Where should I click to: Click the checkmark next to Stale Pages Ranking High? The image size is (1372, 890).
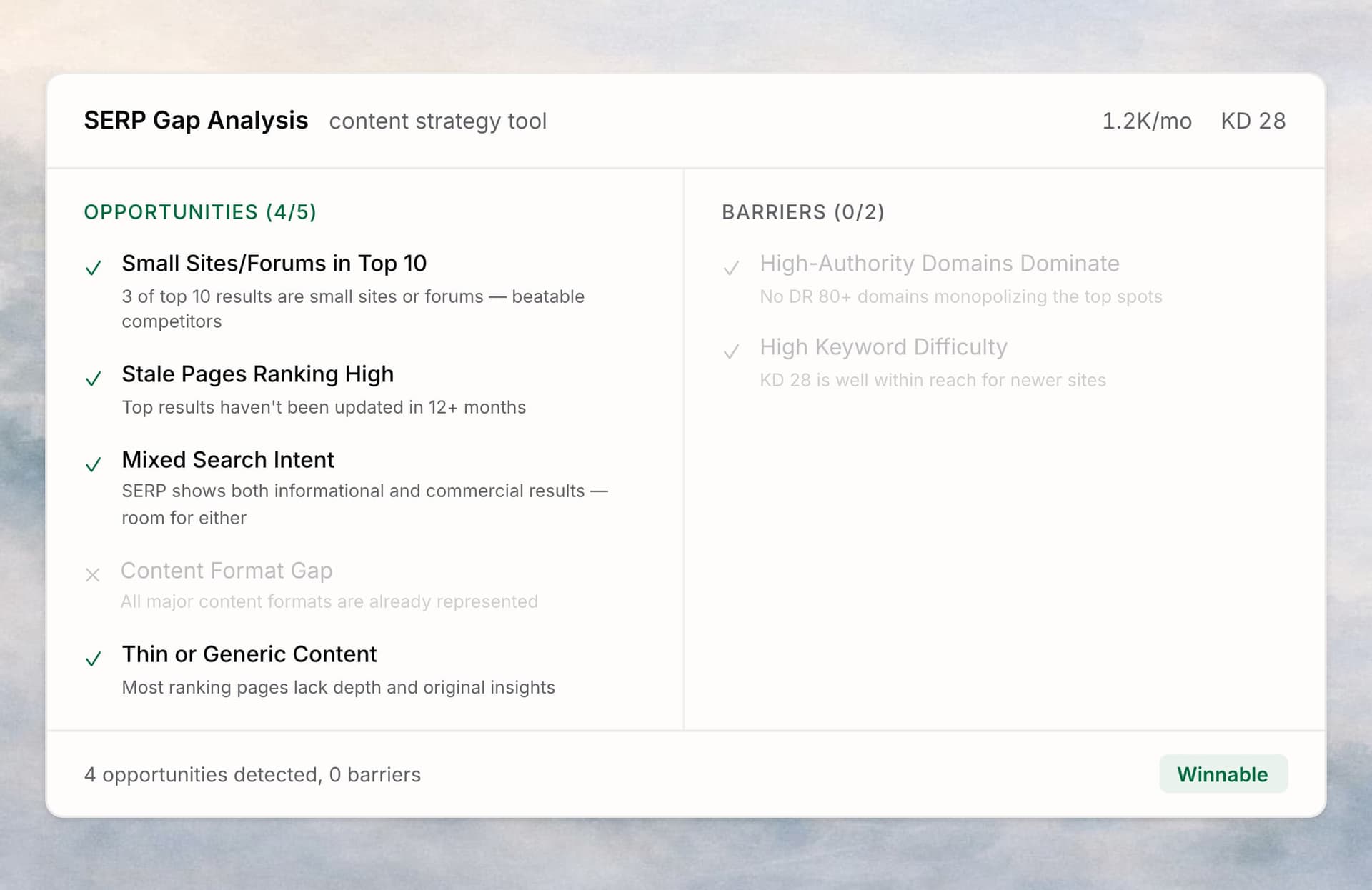(x=94, y=379)
